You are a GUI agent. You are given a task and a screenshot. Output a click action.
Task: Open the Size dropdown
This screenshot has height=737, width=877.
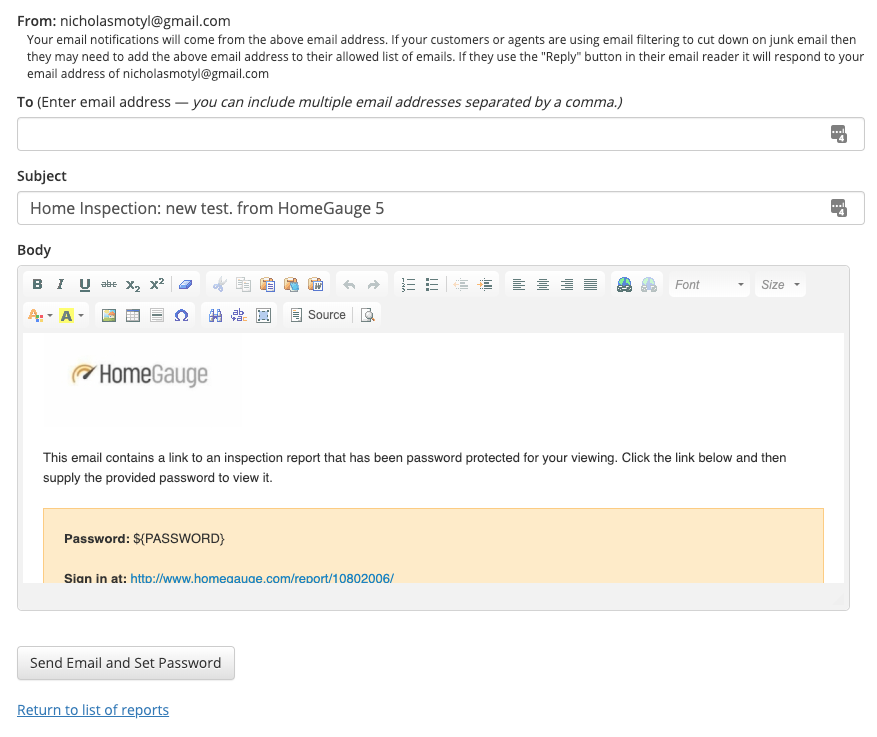coord(780,285)
